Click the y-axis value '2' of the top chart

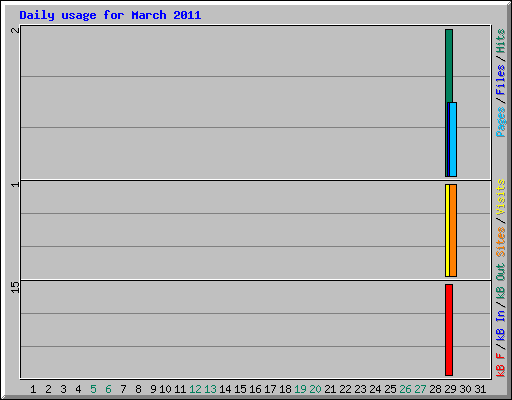pos(15,30)
